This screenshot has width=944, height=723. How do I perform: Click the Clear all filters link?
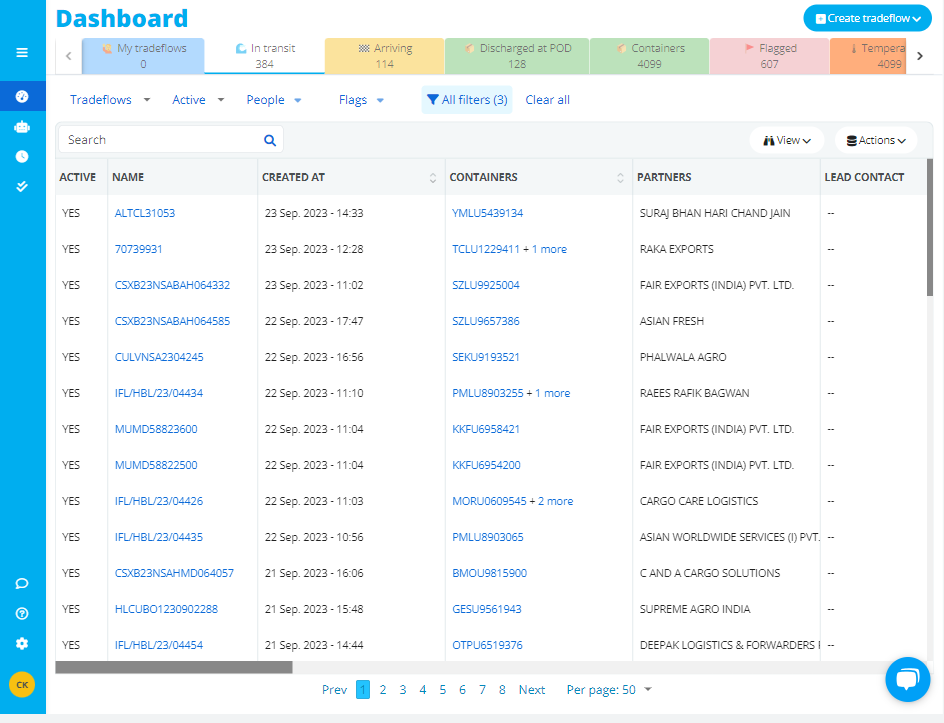click(x=547, y=100)
